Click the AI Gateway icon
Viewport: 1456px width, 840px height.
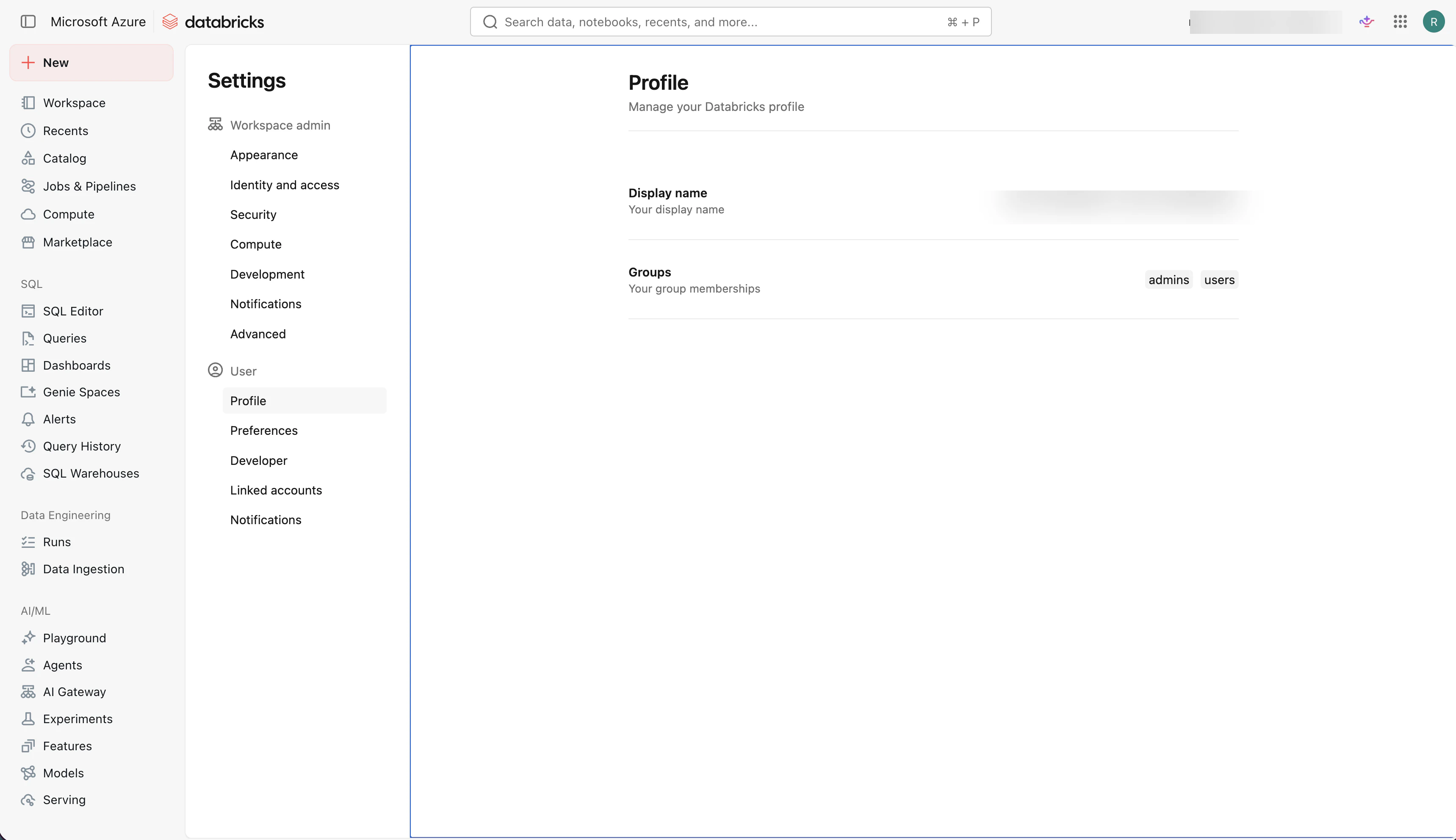(28, 692)
